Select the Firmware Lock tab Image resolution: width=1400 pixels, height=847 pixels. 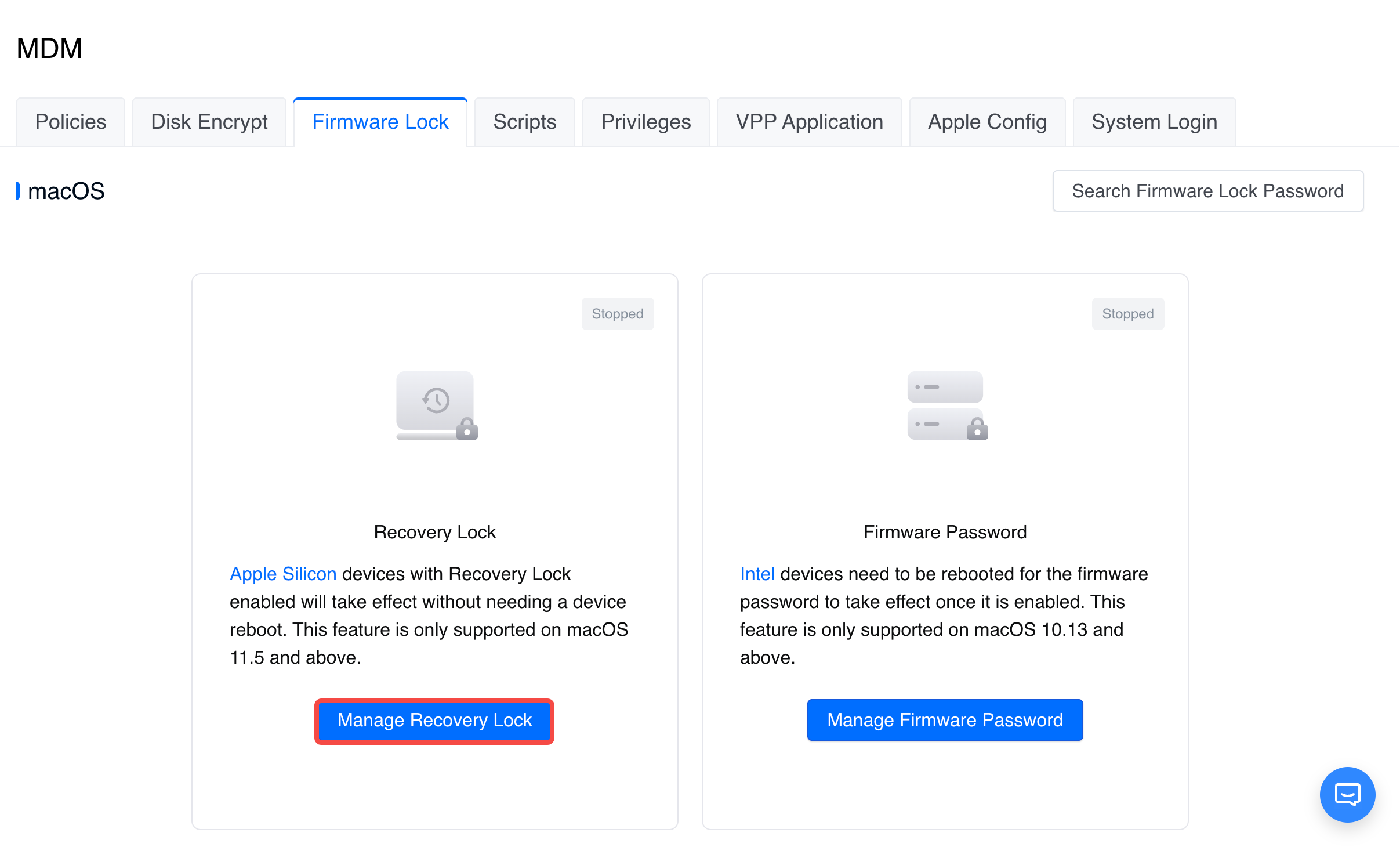click(x=380, y=122)
